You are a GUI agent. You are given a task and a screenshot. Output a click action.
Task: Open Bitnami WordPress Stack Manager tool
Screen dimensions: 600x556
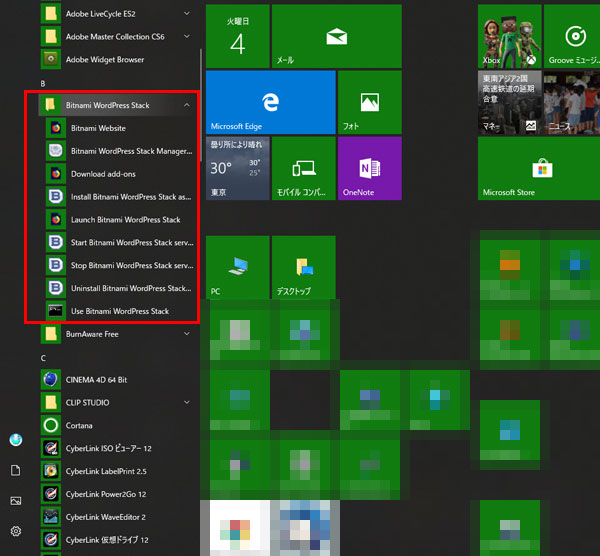(119, 151)
